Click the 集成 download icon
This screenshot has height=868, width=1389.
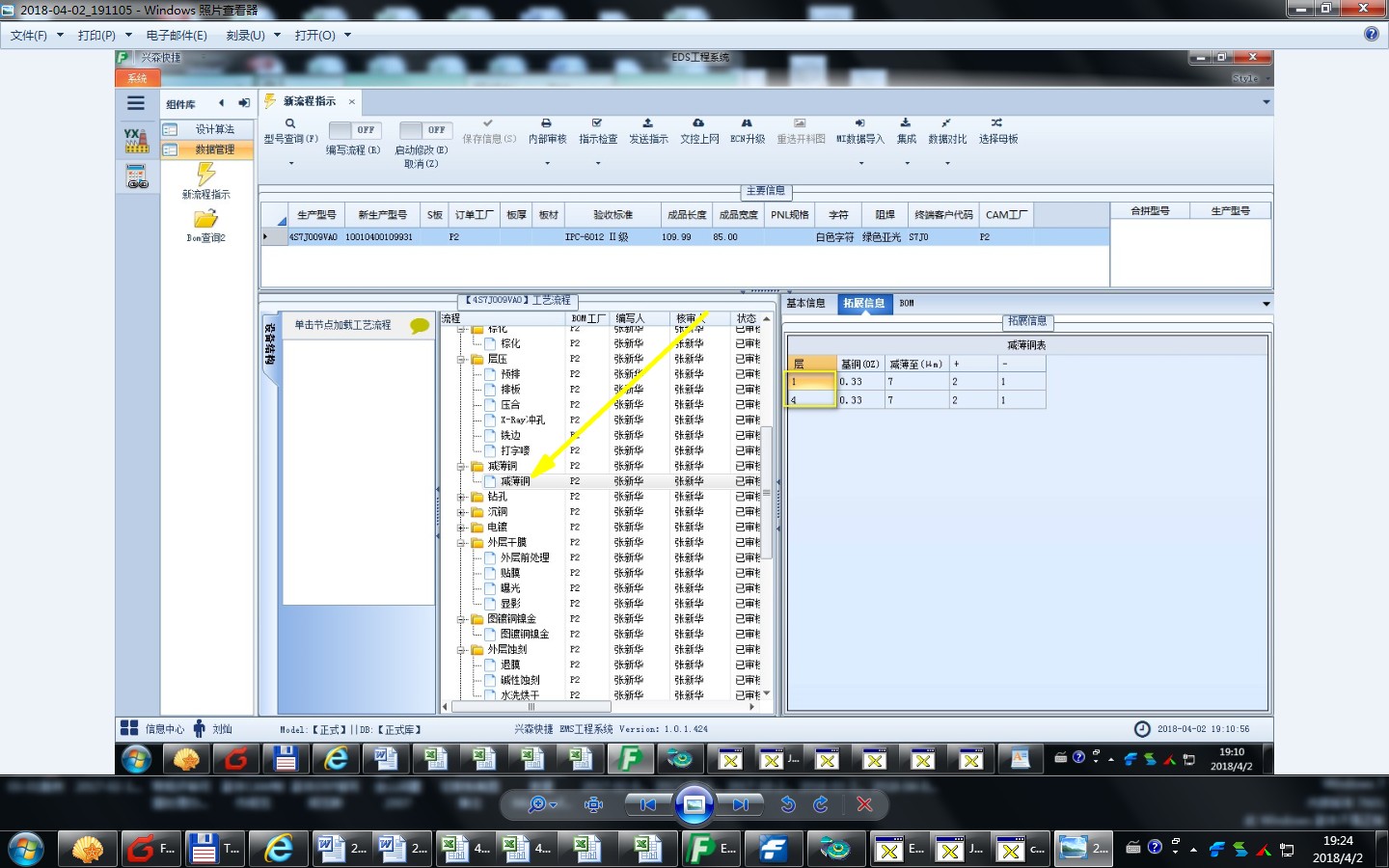pyautogui.click(x=906, y=123)
